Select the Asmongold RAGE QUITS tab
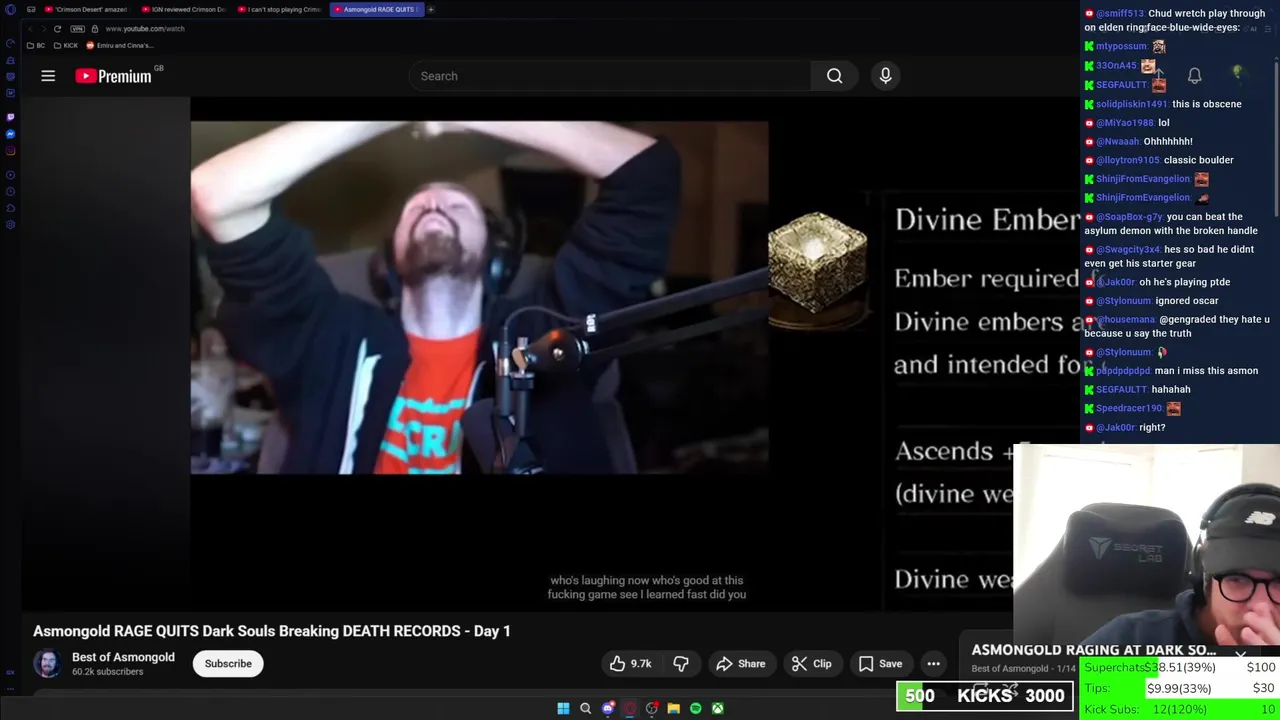1280x720 pixels. pyautogui.click(x=376, y=9)
